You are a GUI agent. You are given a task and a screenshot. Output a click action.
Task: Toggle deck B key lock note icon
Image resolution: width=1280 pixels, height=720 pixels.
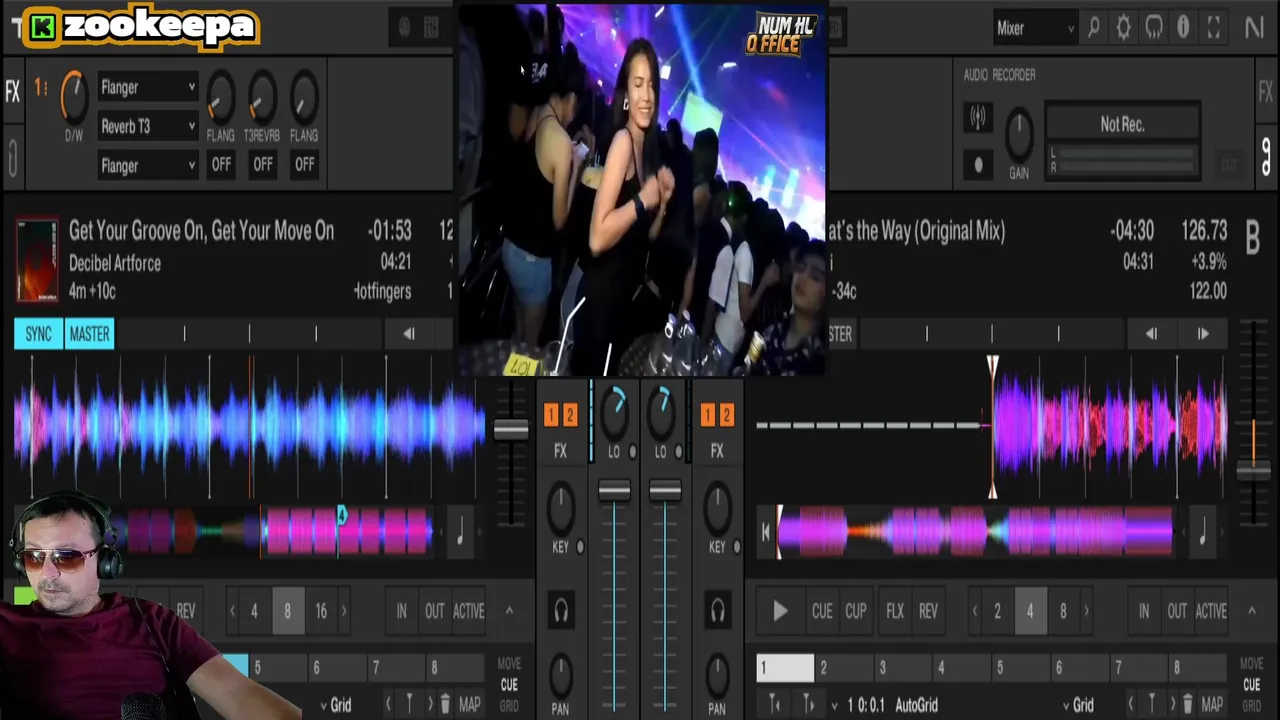(x=1203, y=533)
